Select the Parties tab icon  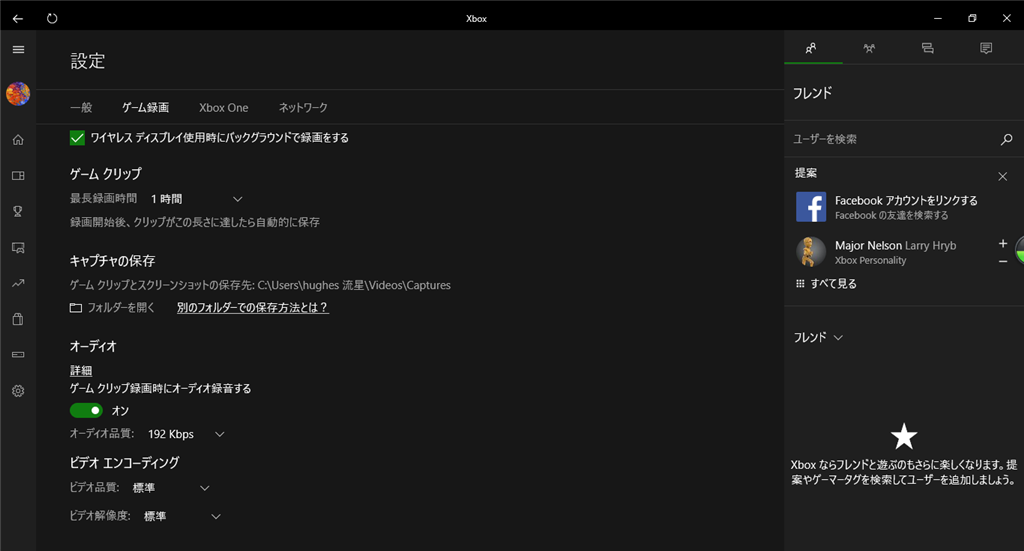pos(869,48)
